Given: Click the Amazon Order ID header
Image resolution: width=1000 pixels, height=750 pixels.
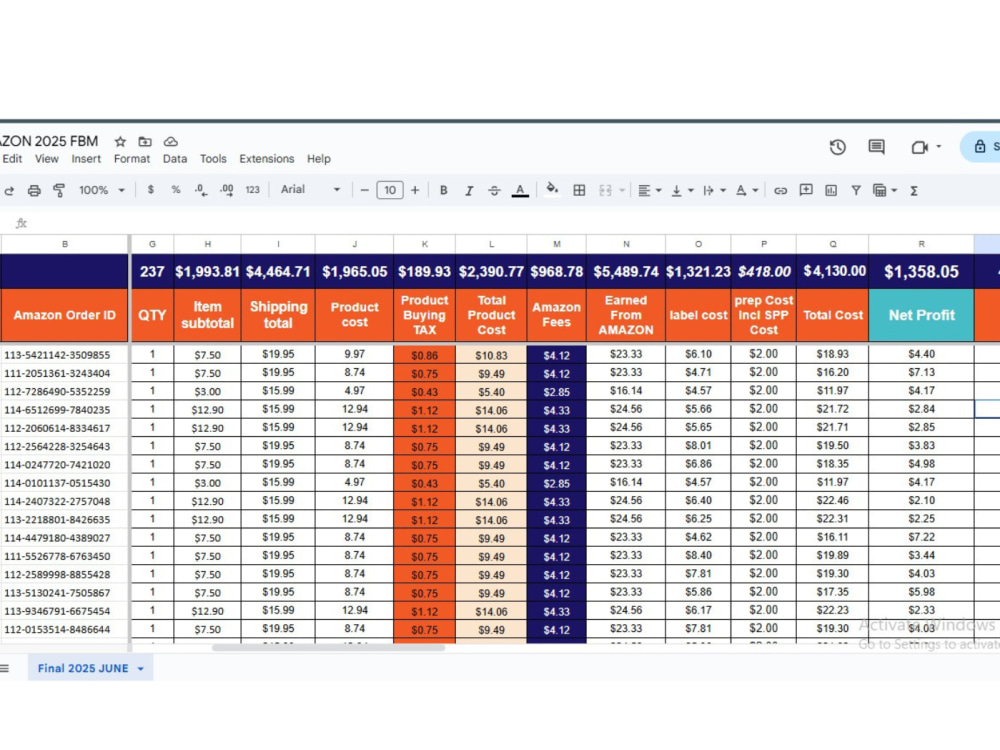Looking at the screenshot, I should 64,315.
